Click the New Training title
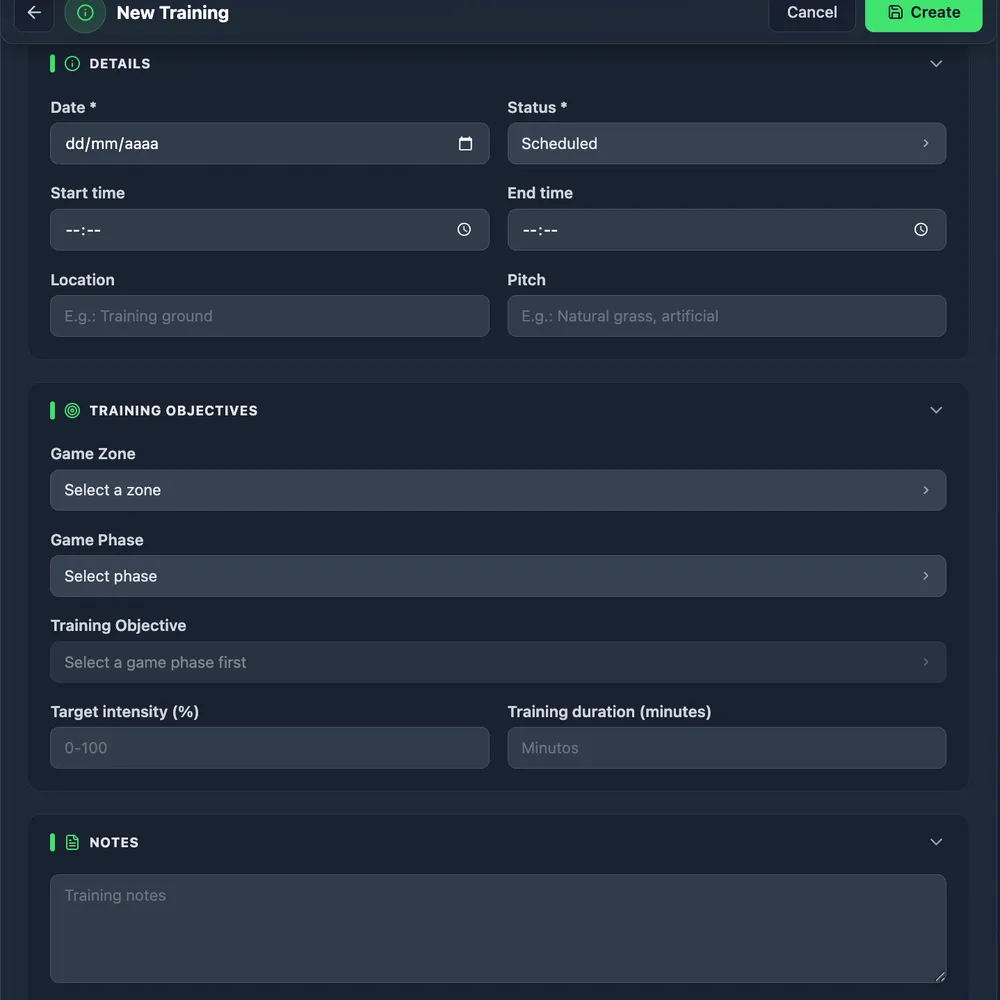1000x1000 pixels. pos(172,13)
